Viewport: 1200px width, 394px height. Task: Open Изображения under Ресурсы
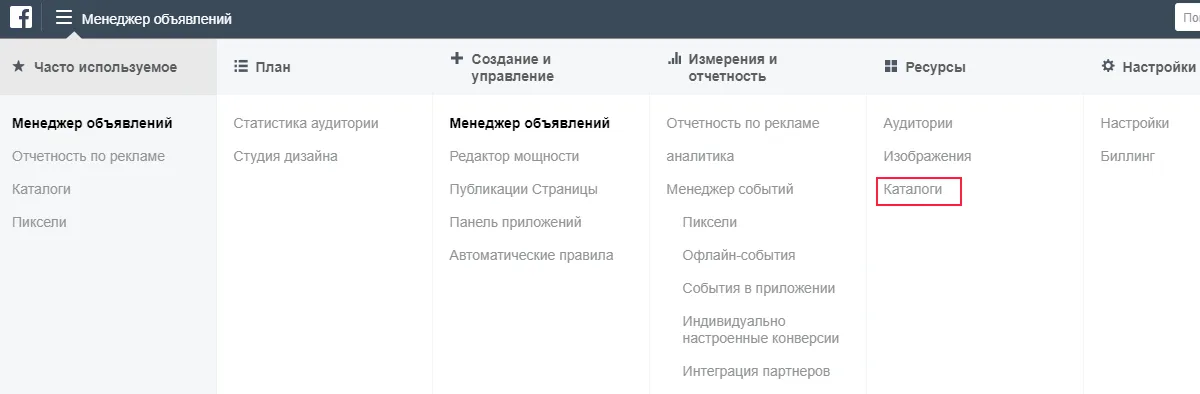(928, 157)
